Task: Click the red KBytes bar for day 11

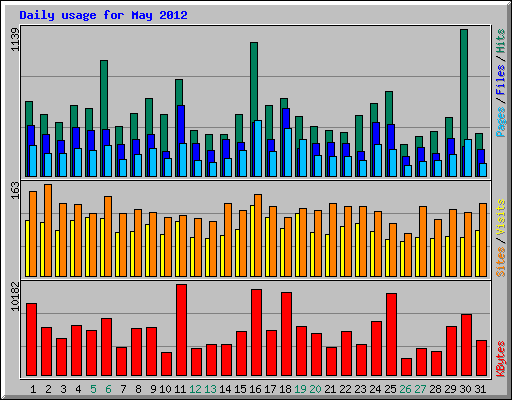Action: coord(181,330)
